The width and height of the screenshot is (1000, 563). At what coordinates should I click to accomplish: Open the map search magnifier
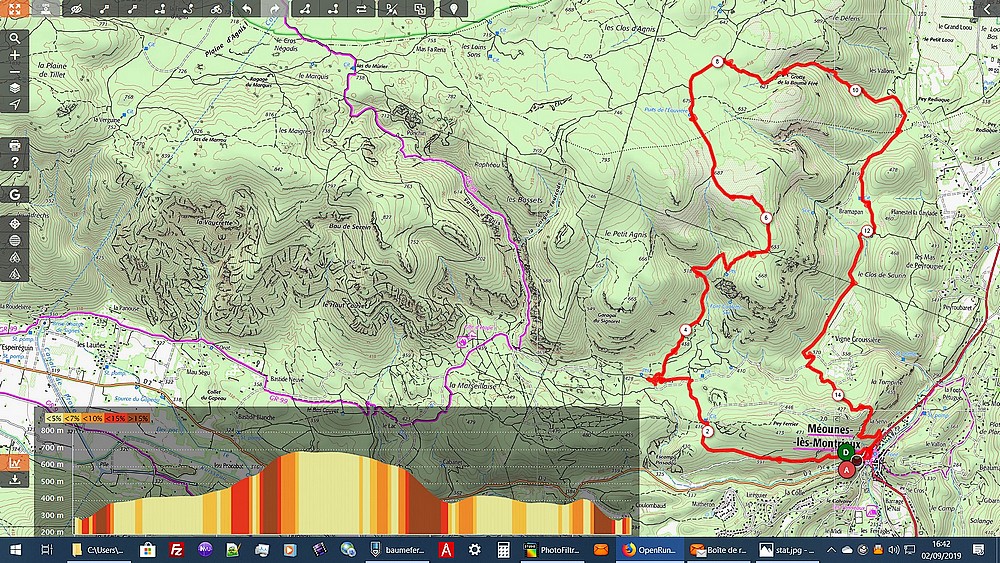14,38
